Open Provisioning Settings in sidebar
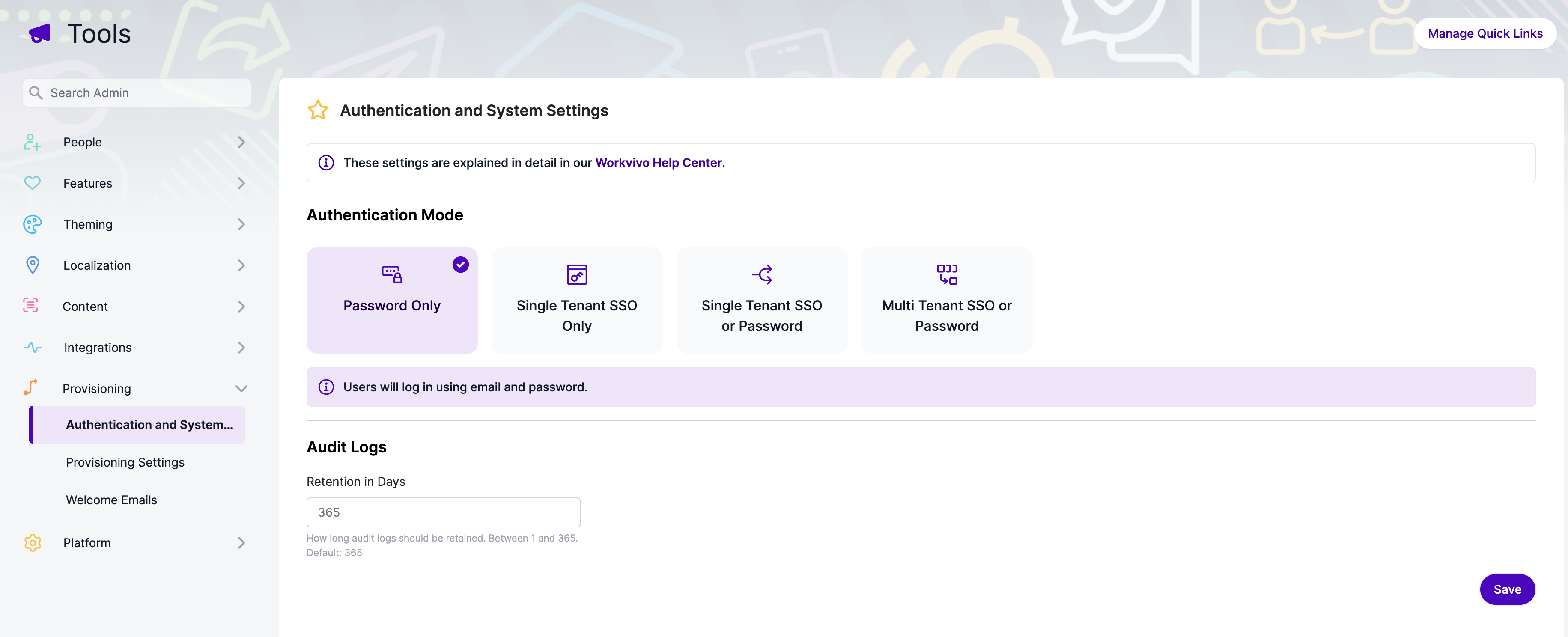 pos(125,462)
